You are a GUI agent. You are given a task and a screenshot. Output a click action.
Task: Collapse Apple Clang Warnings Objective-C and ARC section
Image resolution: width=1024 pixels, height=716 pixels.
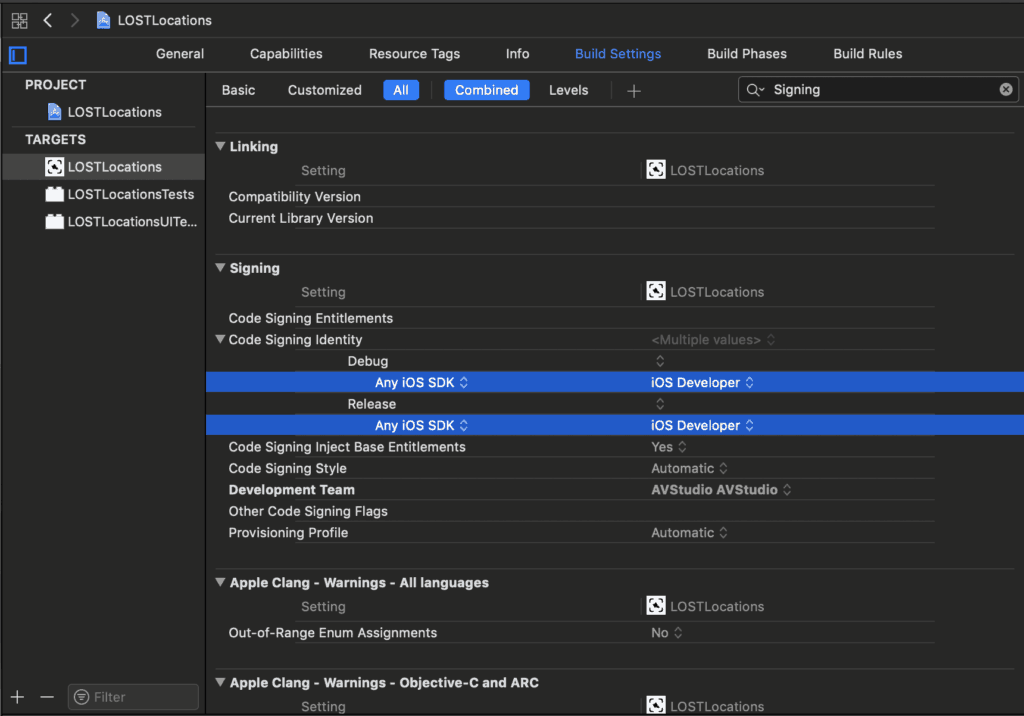click(x=220, y=682)
